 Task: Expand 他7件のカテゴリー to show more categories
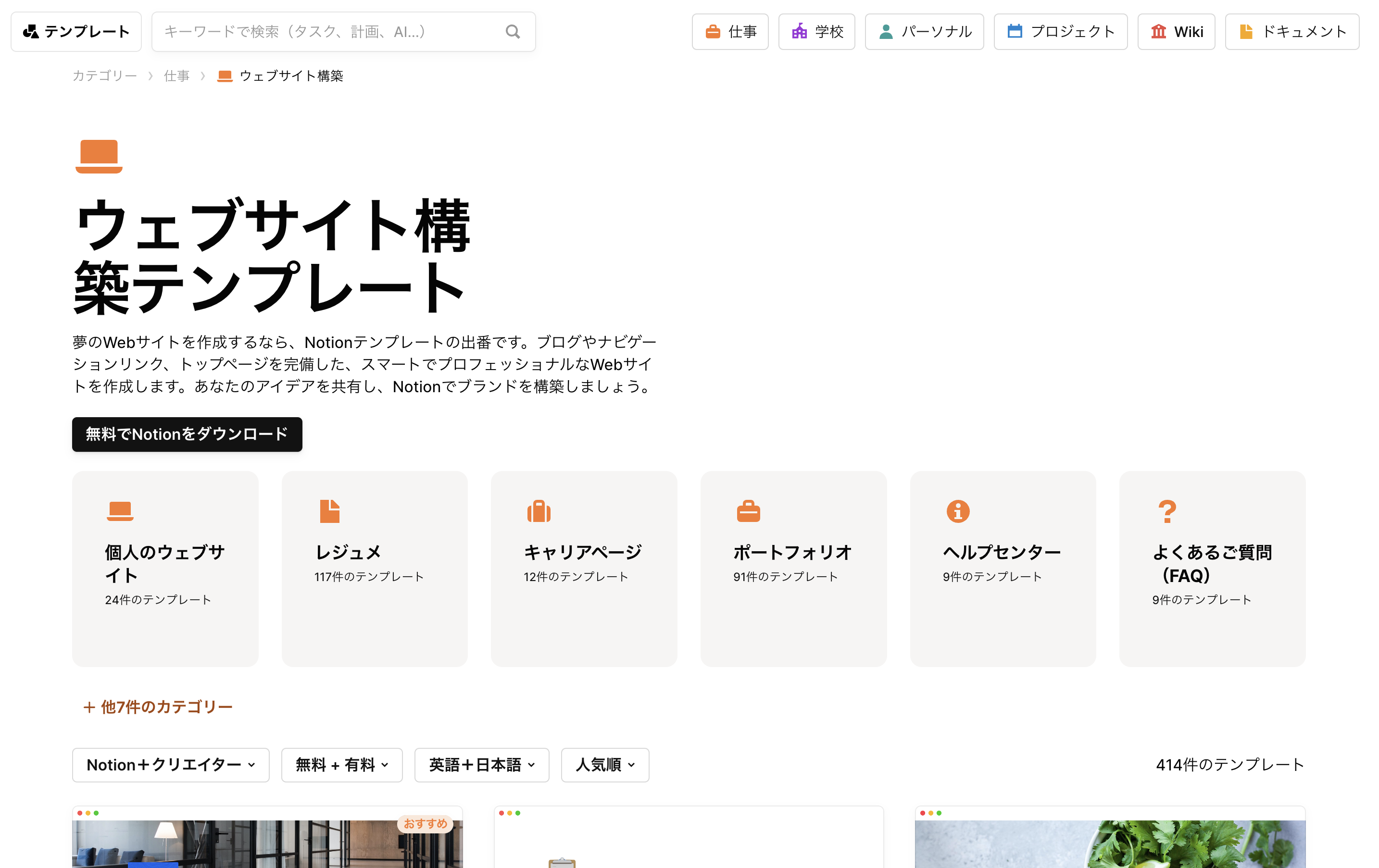pyautogui.click(x=158, y=707)
